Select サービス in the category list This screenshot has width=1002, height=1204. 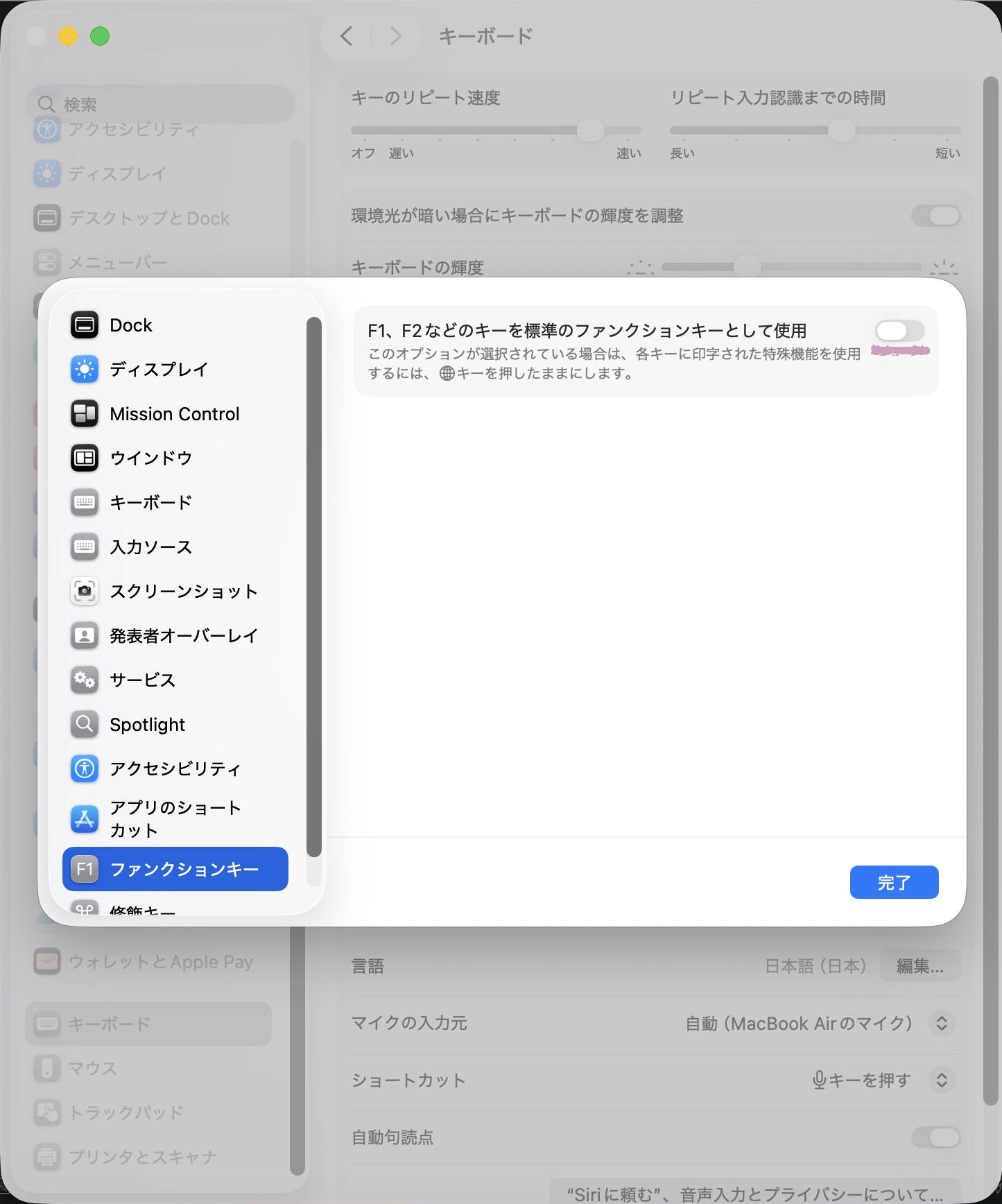175,680
